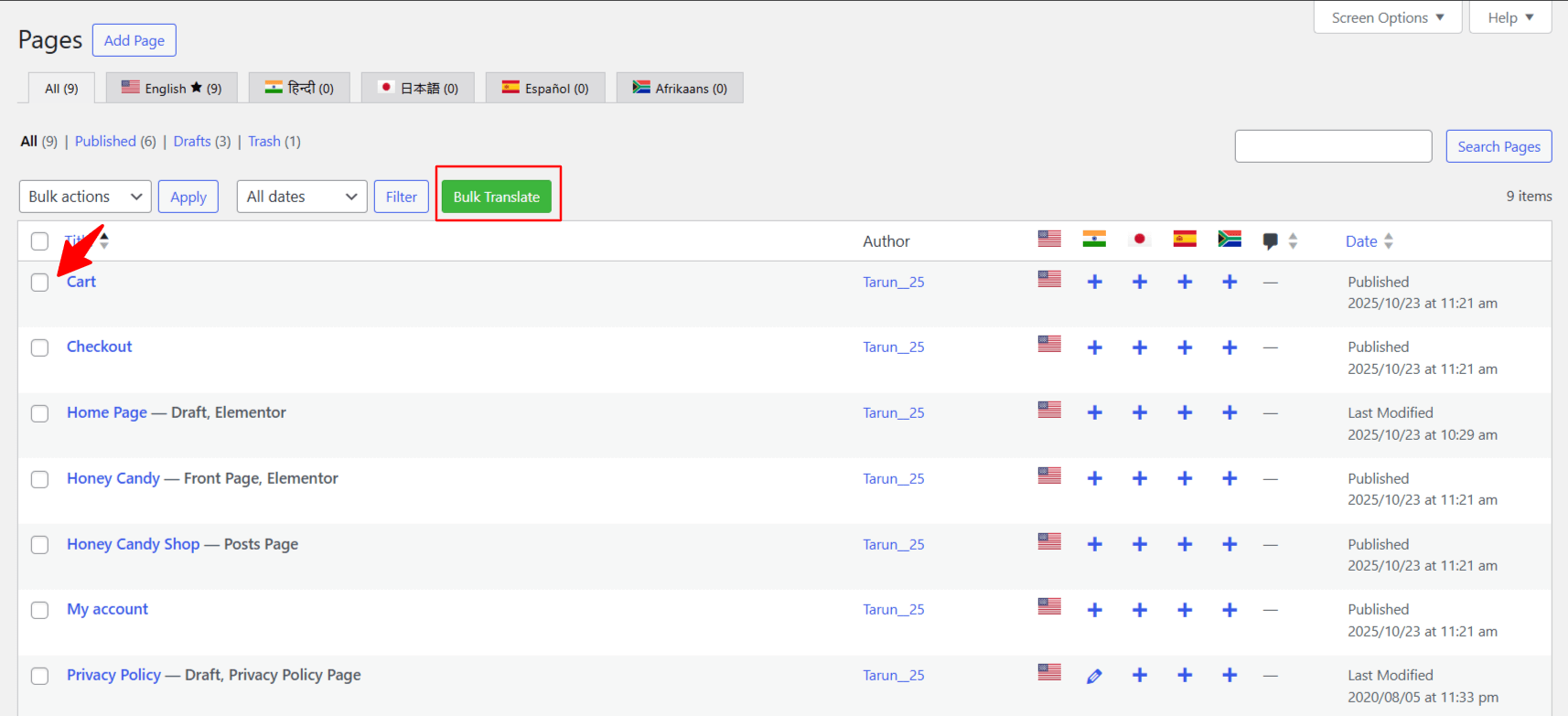Expand the All dates filter dropdown
Screen dimensions: 1568x716
click(301, 197)
